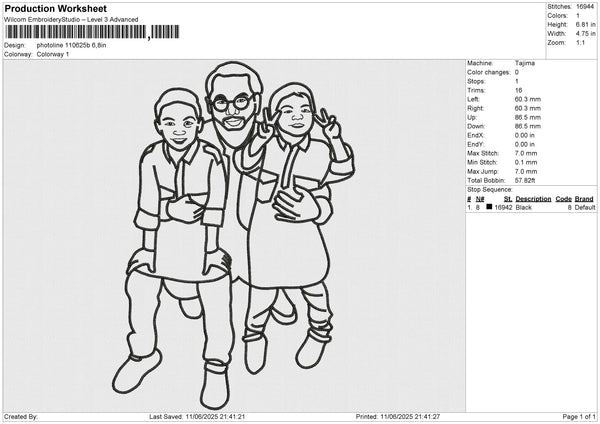Click the 'Created By:' footer label
This screenshot has height=424, width=600.
21,417
